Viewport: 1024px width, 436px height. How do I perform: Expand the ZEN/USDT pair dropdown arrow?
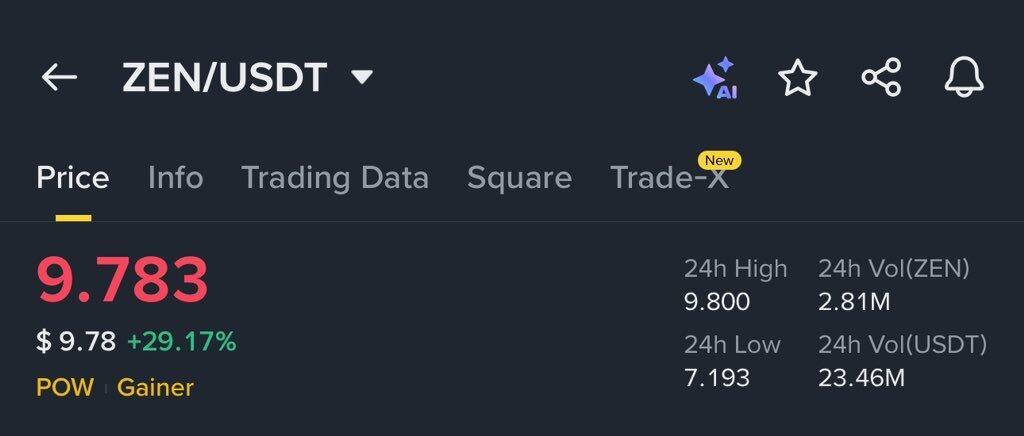click(363, 77)
